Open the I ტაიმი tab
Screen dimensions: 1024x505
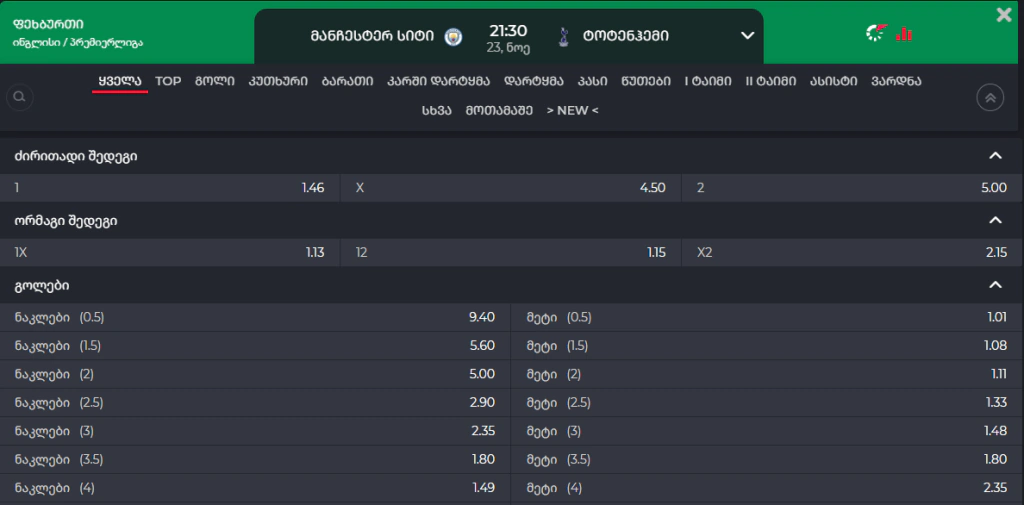(x=708, y=82)
